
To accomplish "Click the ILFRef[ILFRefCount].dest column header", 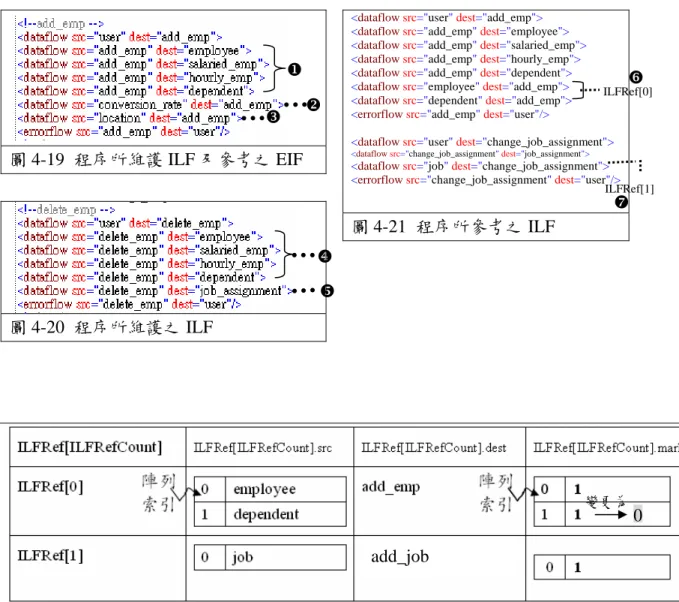I will [433, 448].
